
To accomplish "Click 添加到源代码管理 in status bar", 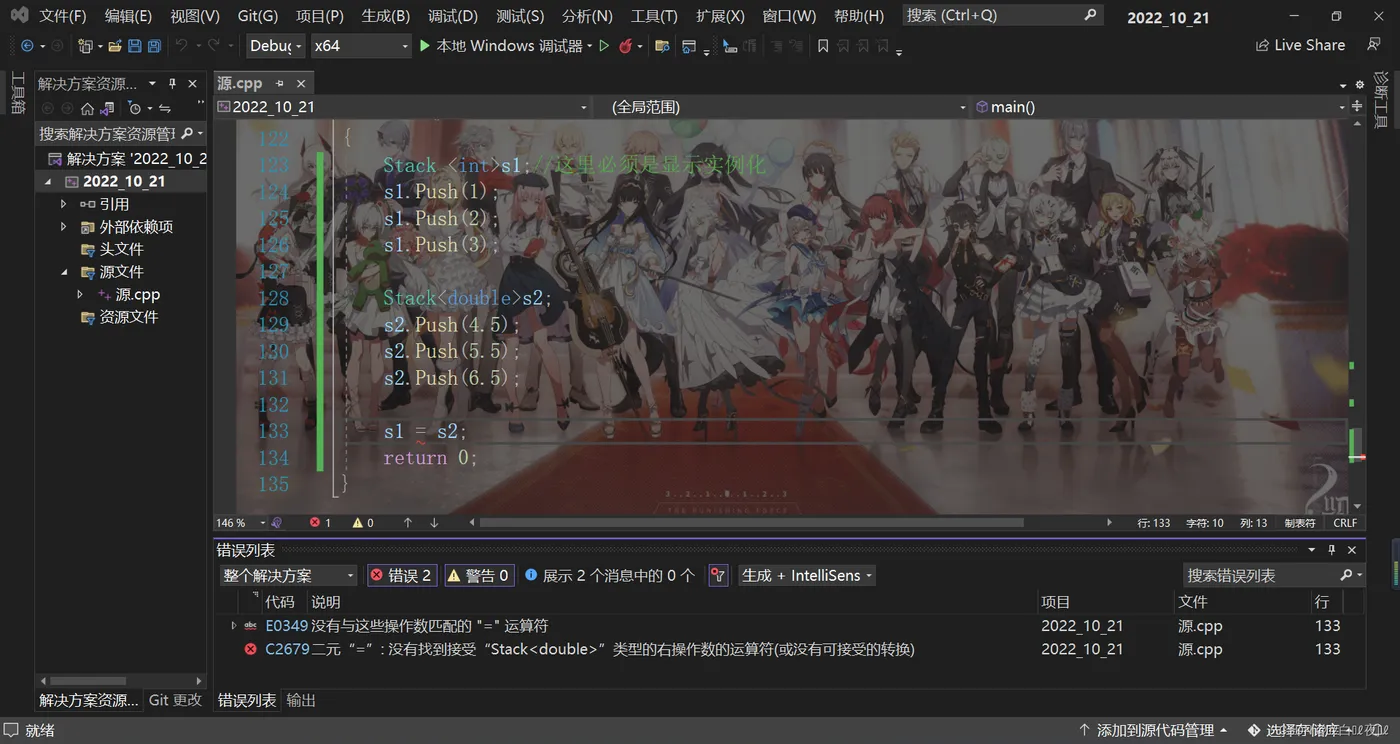I will click(1153, 731).
